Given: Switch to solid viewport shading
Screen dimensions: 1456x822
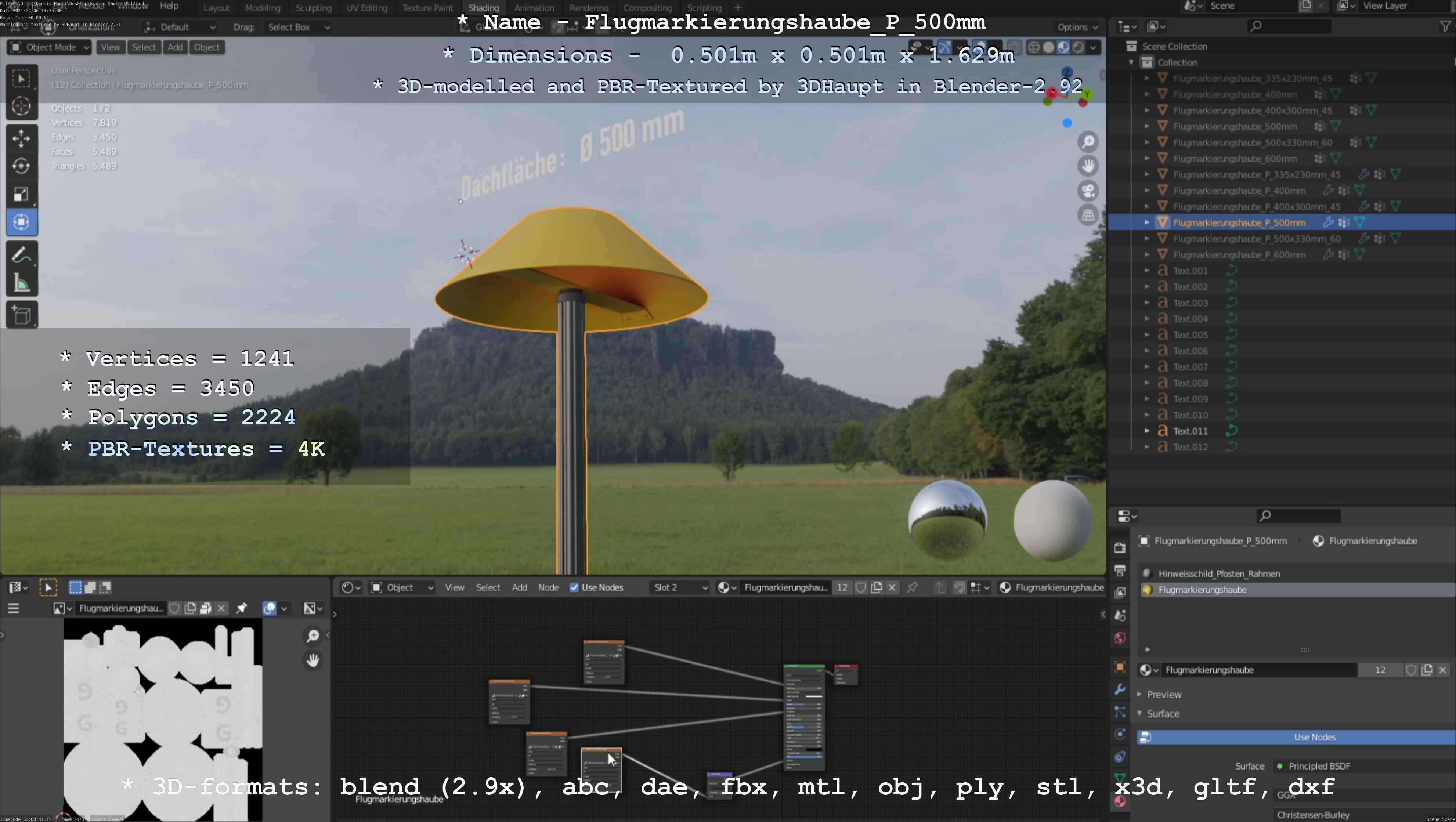Looking at the screenshot, I should coord(1048,47).
